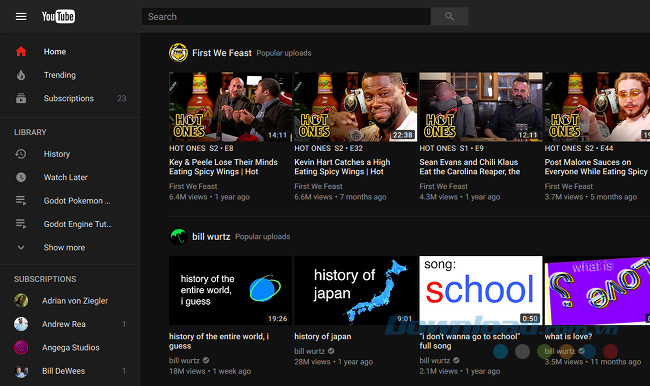This screenshot has width=650, height=386.
Task: Click title 'history of the entire world, i guess'
Action: pyautogui.click(x=219, y=341)
